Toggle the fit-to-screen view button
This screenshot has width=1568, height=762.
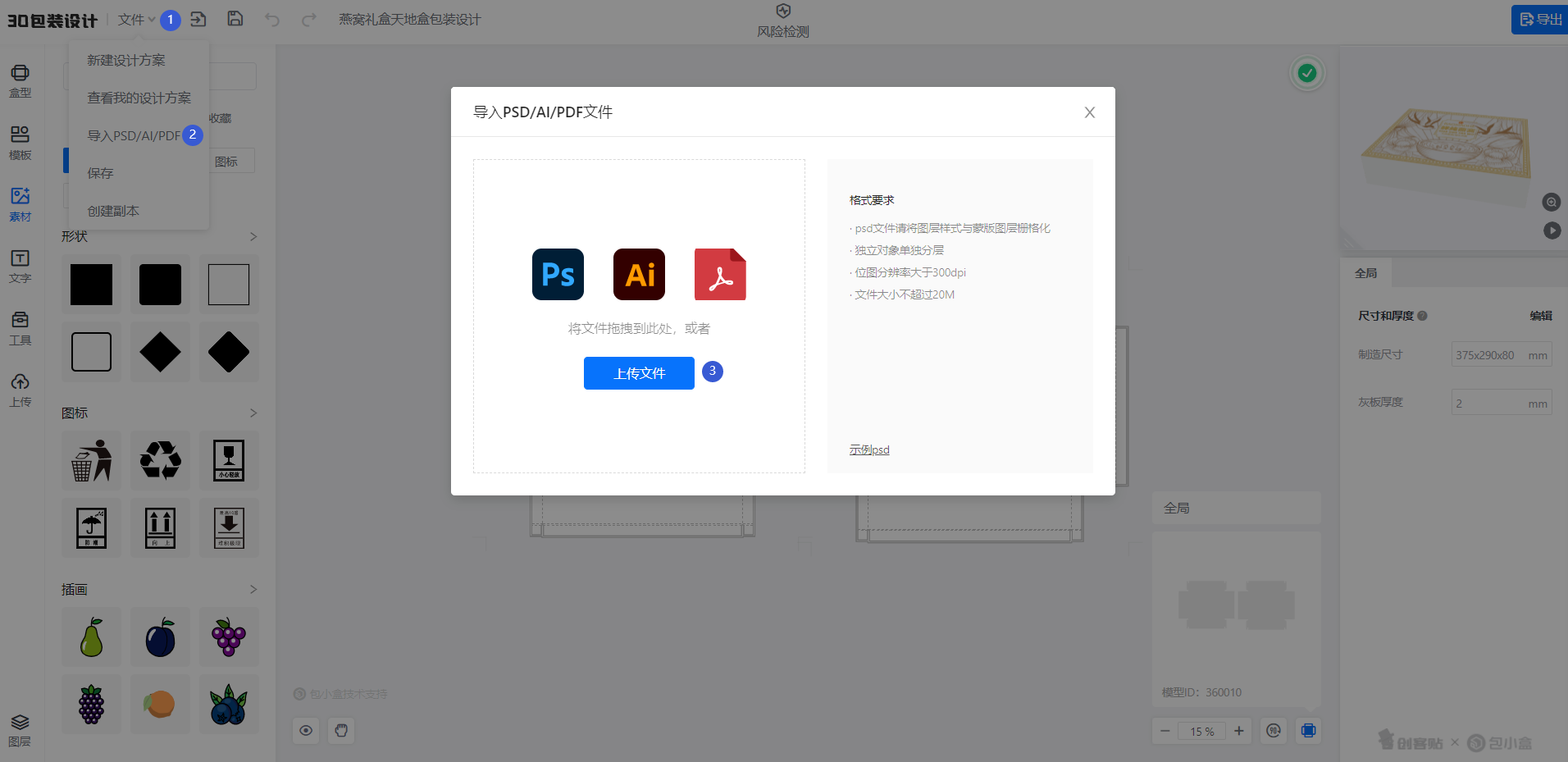coord(1308,730)
